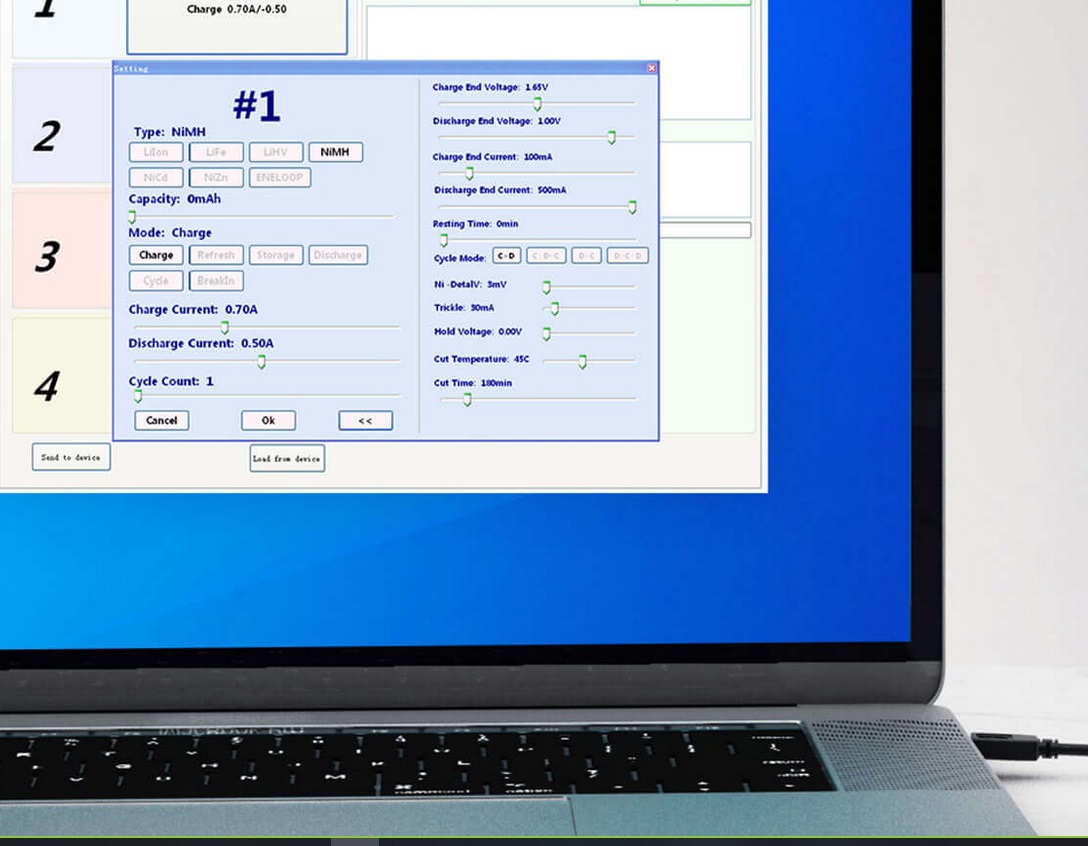The height and width of the screenshot is (846, 1088).
Task: Select the Discharge mode button
Action: point(338,255)
